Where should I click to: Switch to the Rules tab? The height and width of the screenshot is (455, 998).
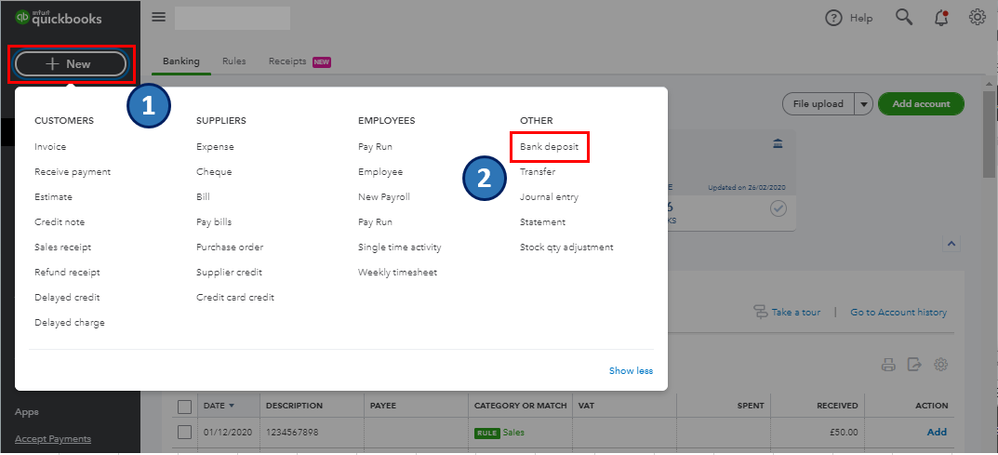[x=234, y=61]
